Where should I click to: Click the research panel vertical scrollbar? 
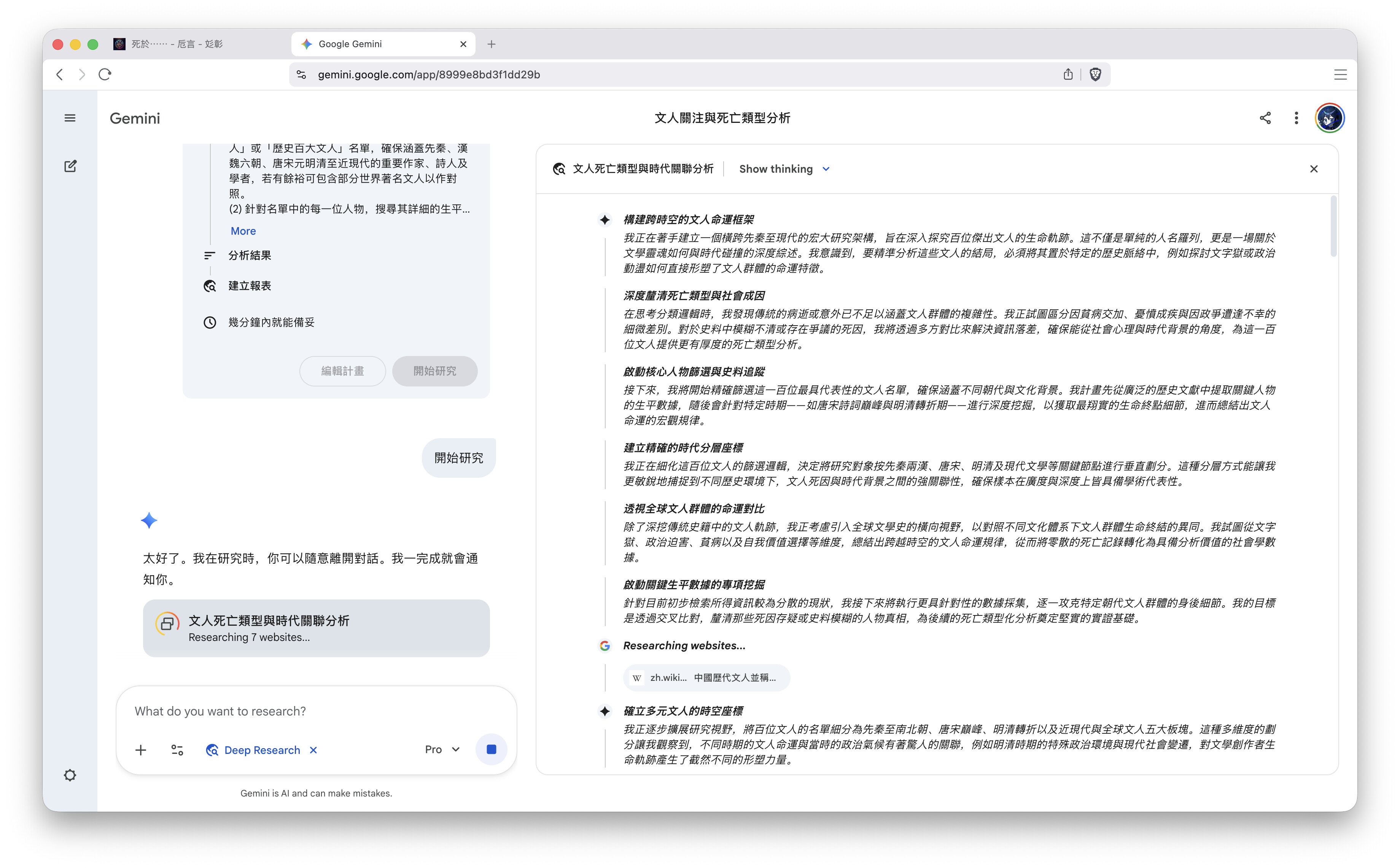coord(1333,227)
